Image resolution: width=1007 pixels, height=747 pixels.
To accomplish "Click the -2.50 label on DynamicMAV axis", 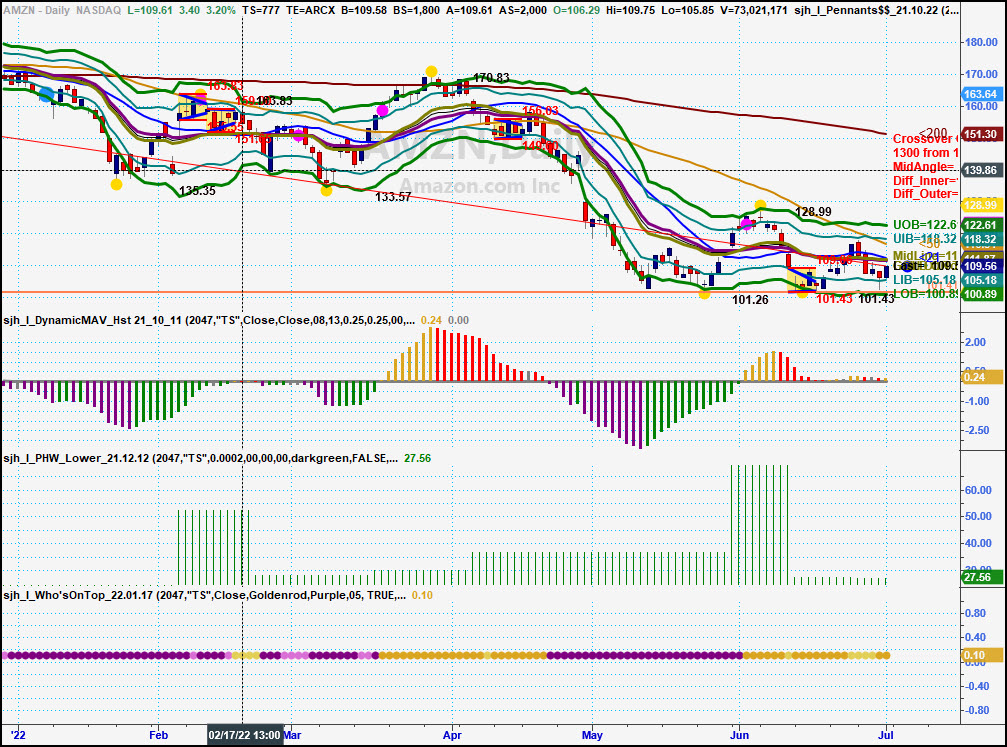I will (976, 430).
